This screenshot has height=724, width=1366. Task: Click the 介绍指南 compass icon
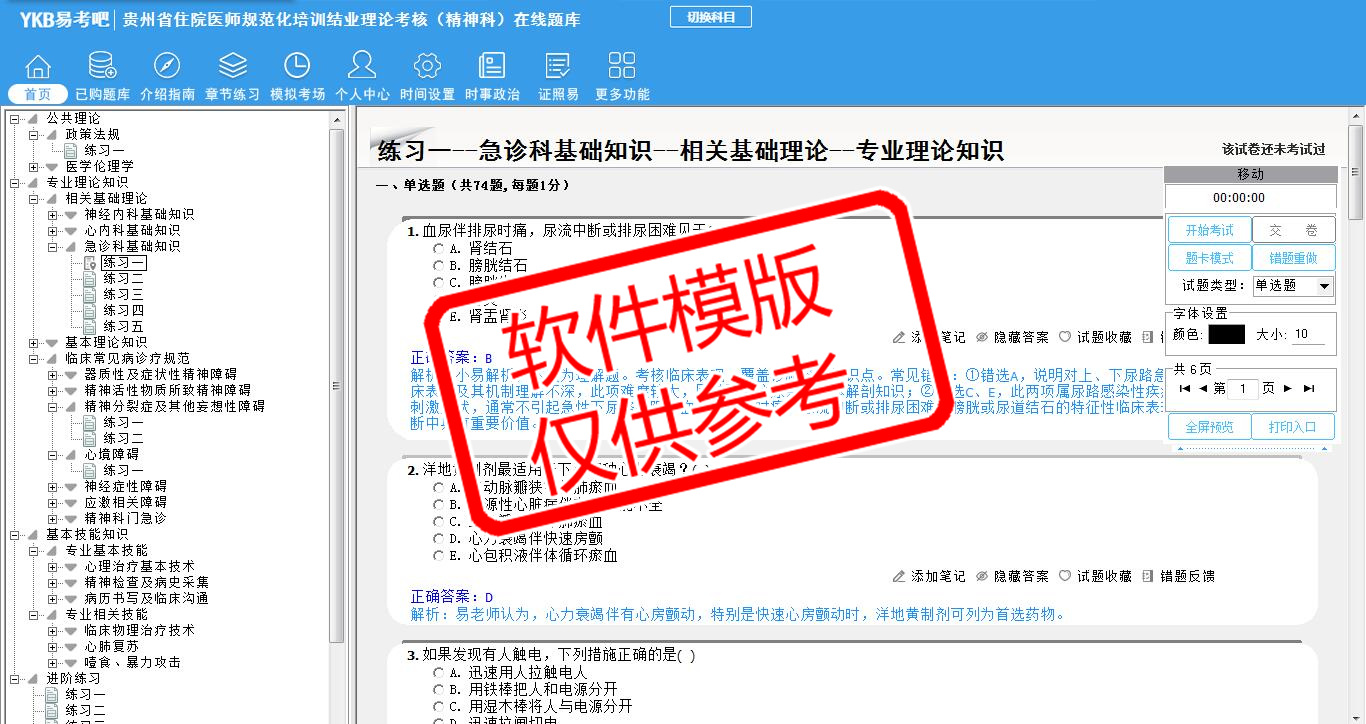pos(167,67)
